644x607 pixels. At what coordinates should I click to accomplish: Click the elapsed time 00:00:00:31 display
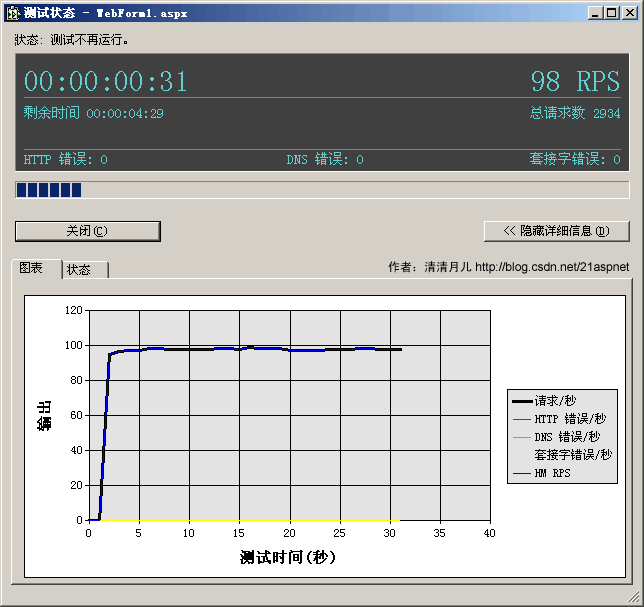[x=106, y=81]
